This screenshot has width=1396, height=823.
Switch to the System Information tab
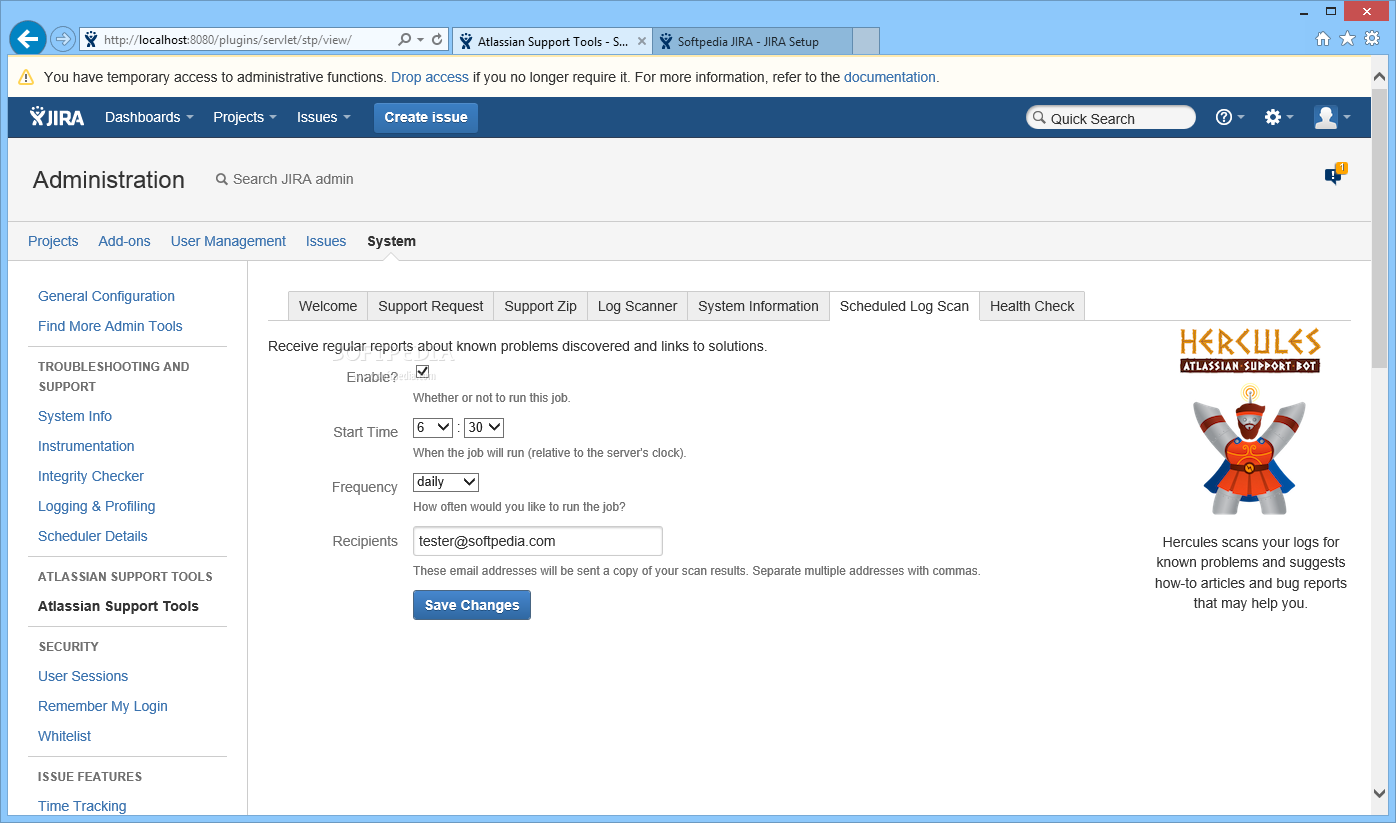click(758, 306)
